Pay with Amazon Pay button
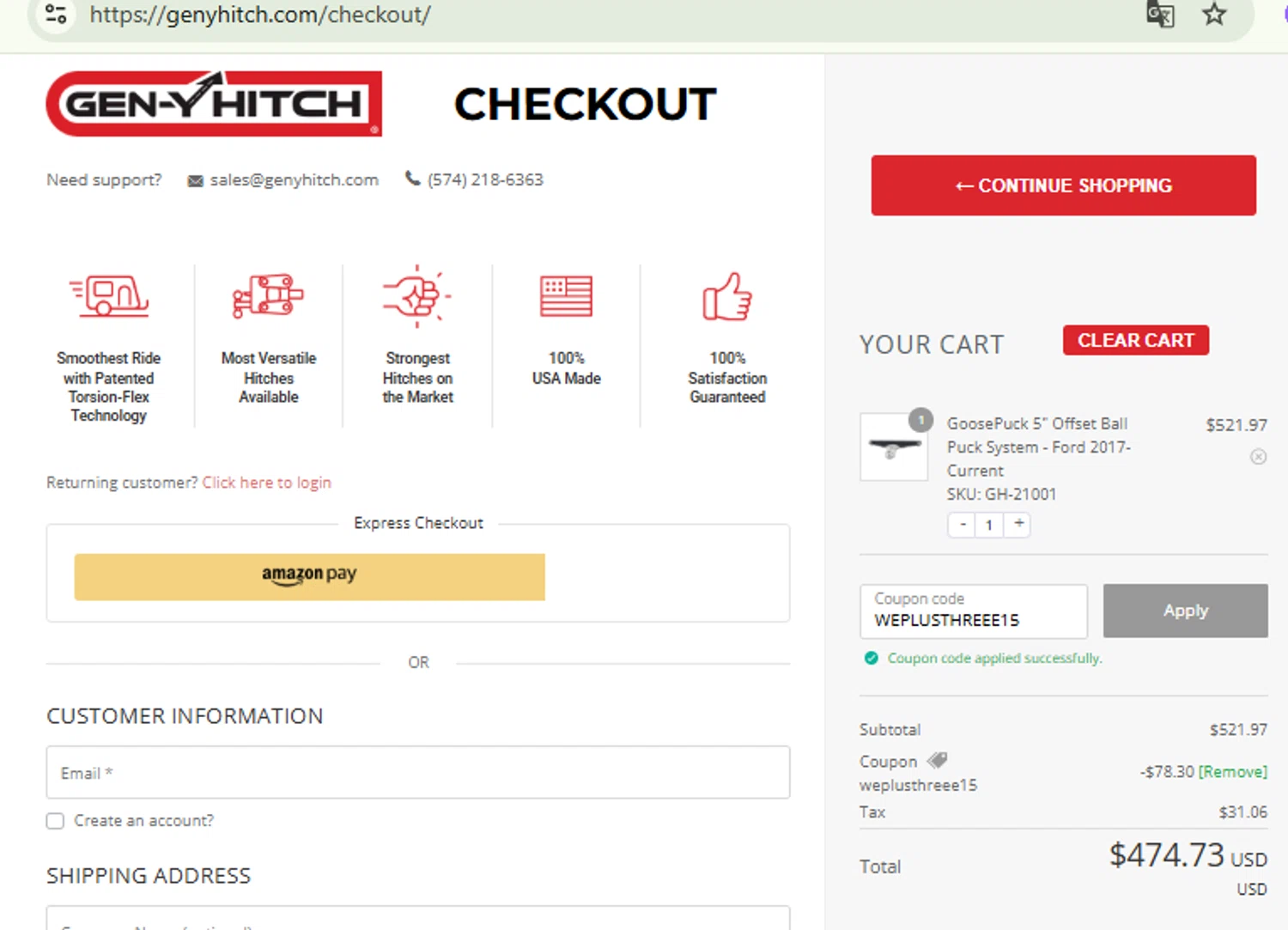The height and width of the screenshot is (930, 1288). tap(309, 576)
